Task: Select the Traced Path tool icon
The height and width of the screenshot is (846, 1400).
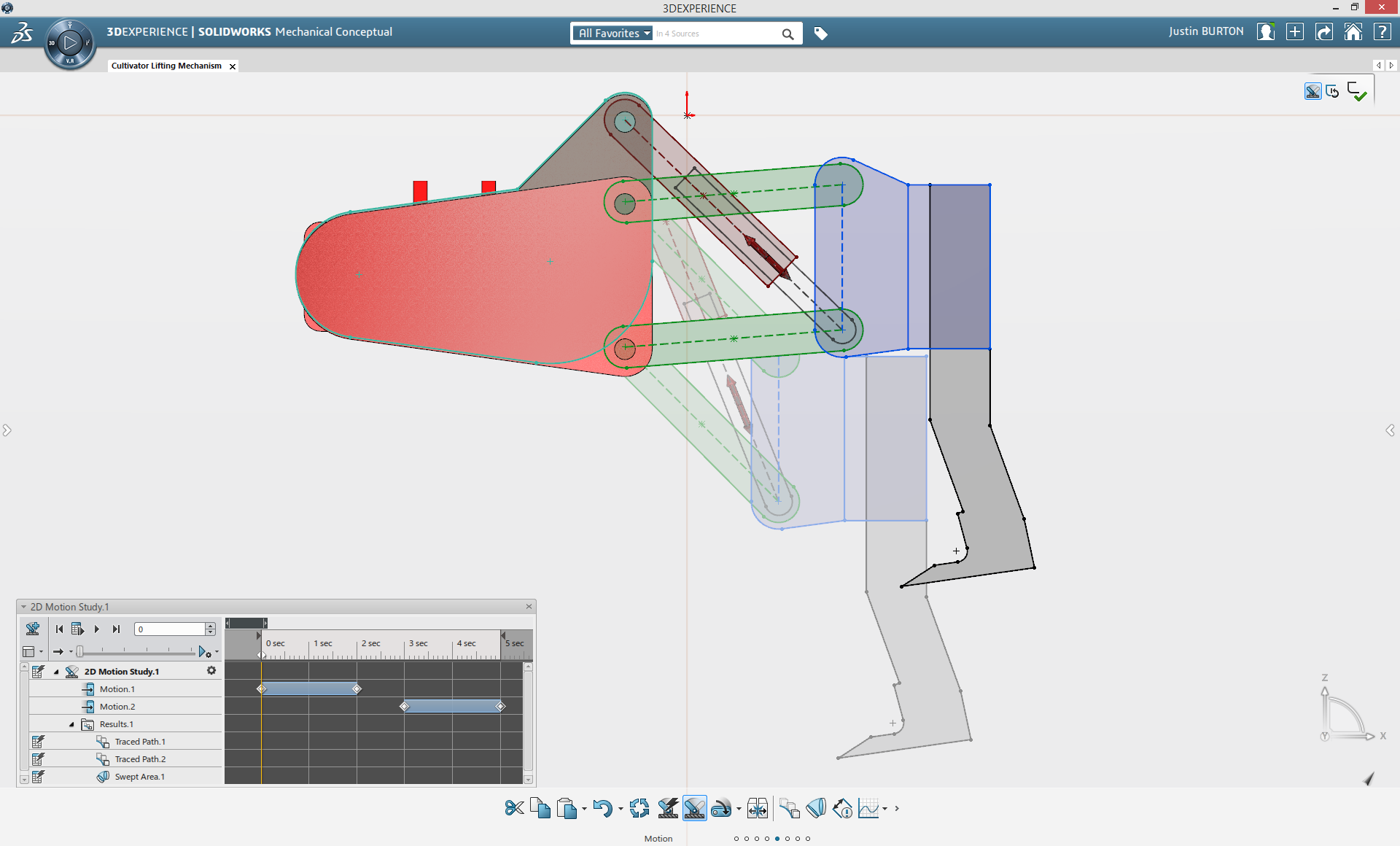Action: coord(789,808)
